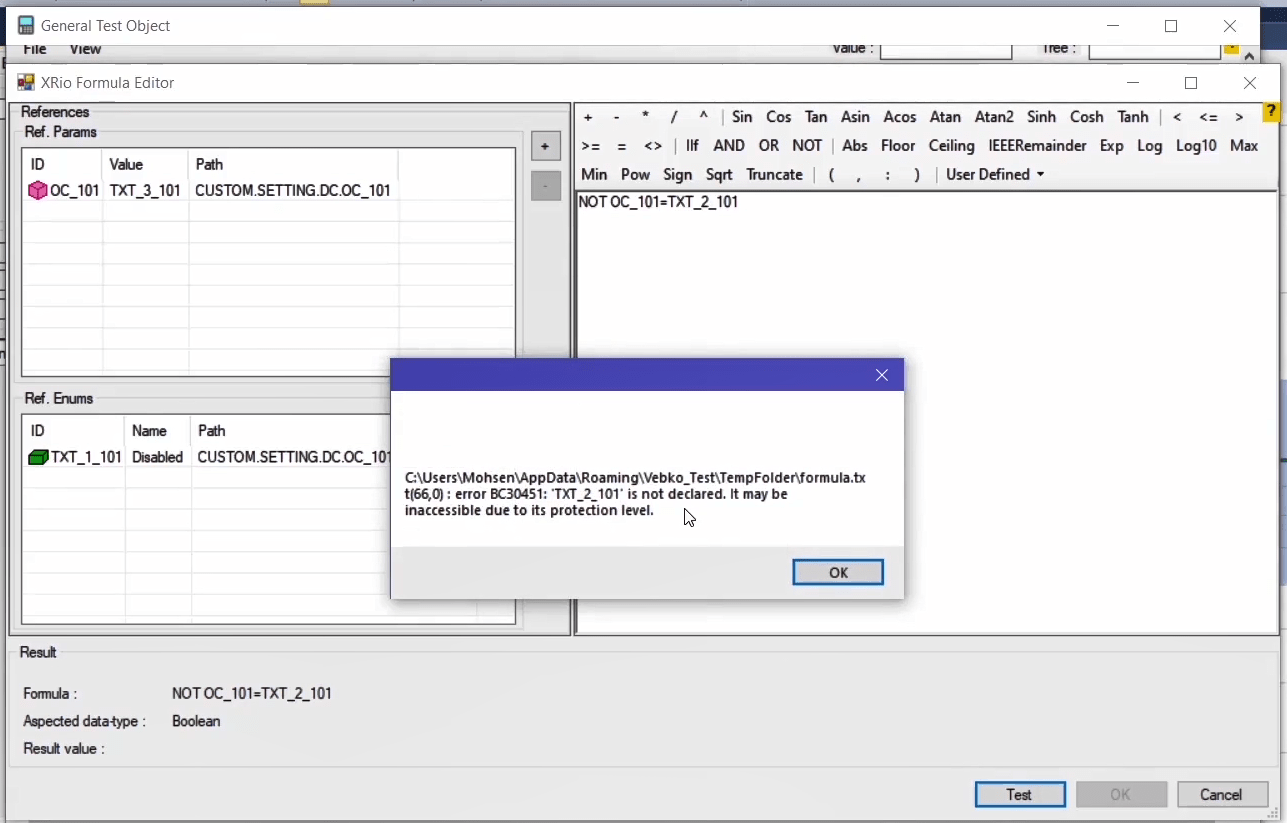Insert the IEEERemainder function
Image resolution: width=1287 pixels, height=823 pixels.
tap(1037, 146)
